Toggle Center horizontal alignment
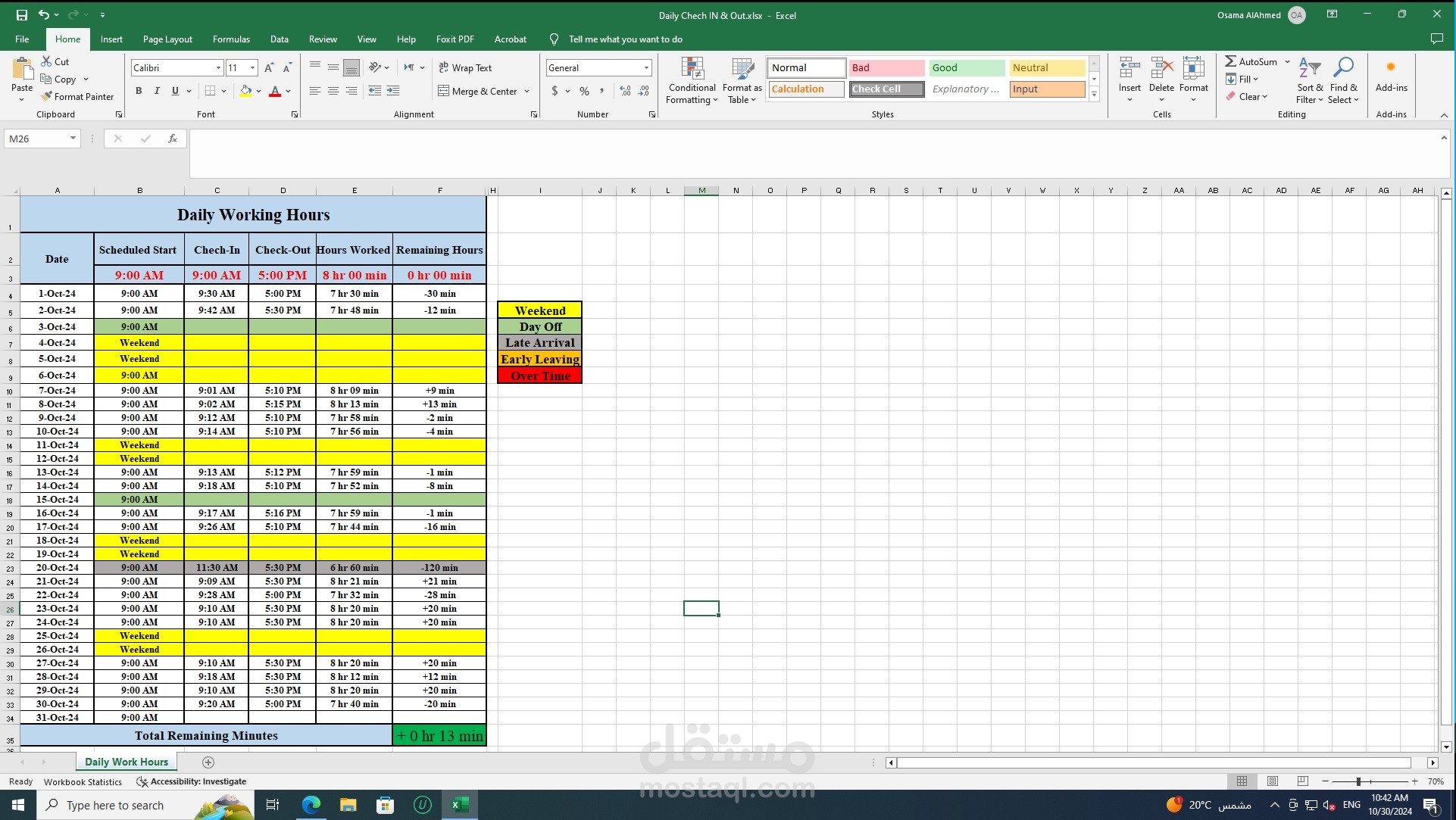Screen dimensions: 1456x820 coord(333,91)
